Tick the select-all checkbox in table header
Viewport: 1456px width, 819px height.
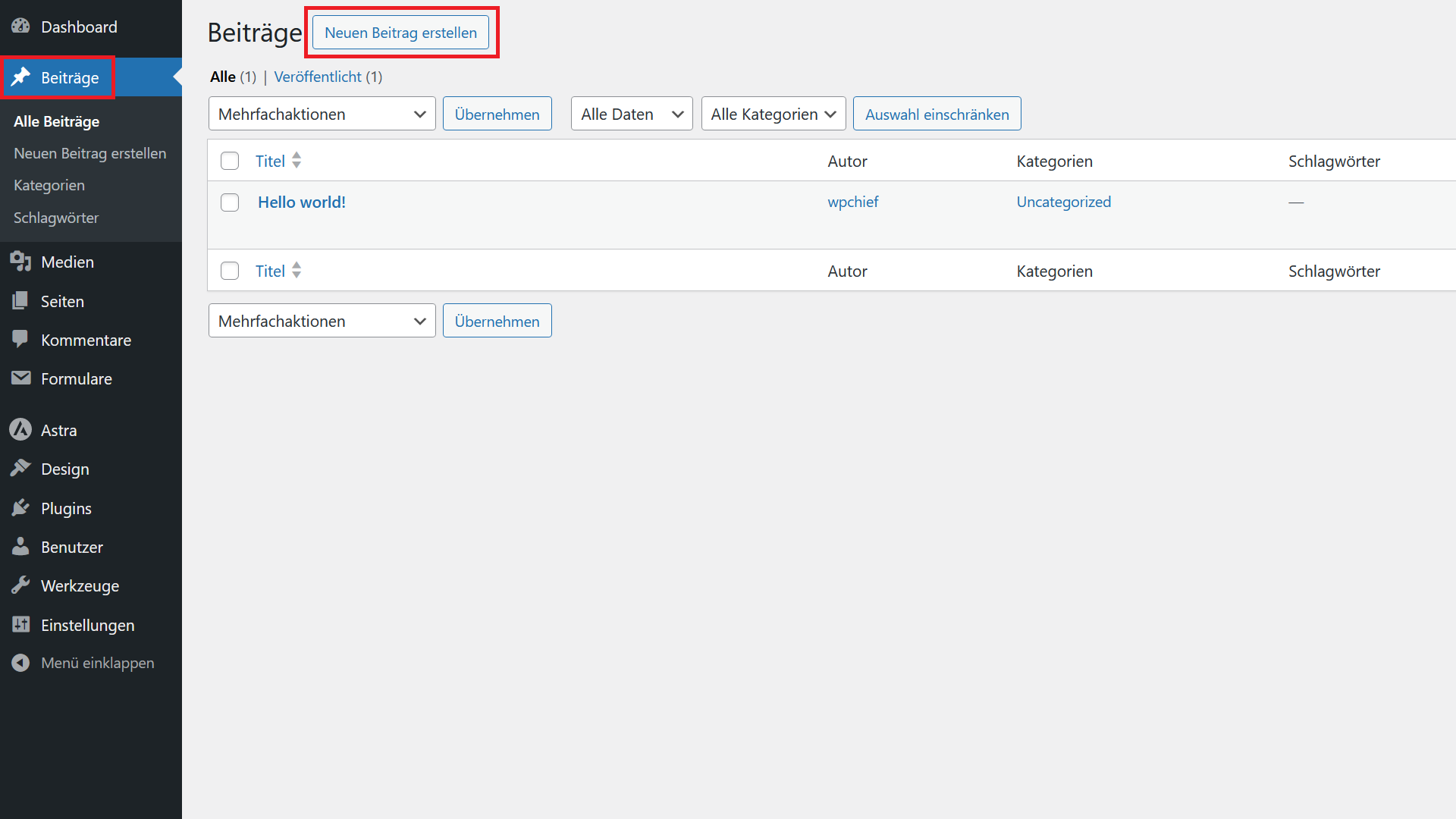(230, 161)
